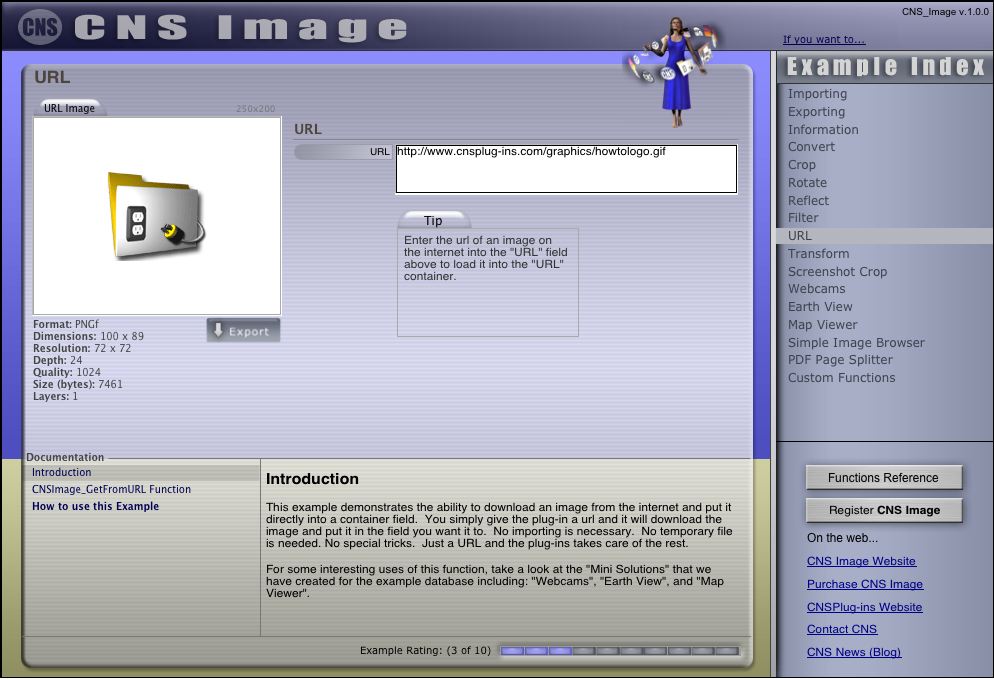994x679 pixels.
Task: Click the Functions Reference button
Action: coord(884,477)
